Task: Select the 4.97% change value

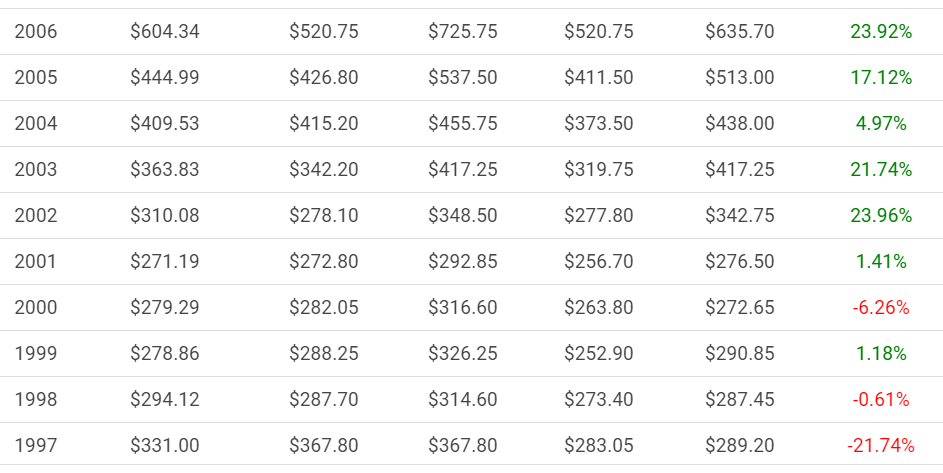Action: [x=881, y=123]
